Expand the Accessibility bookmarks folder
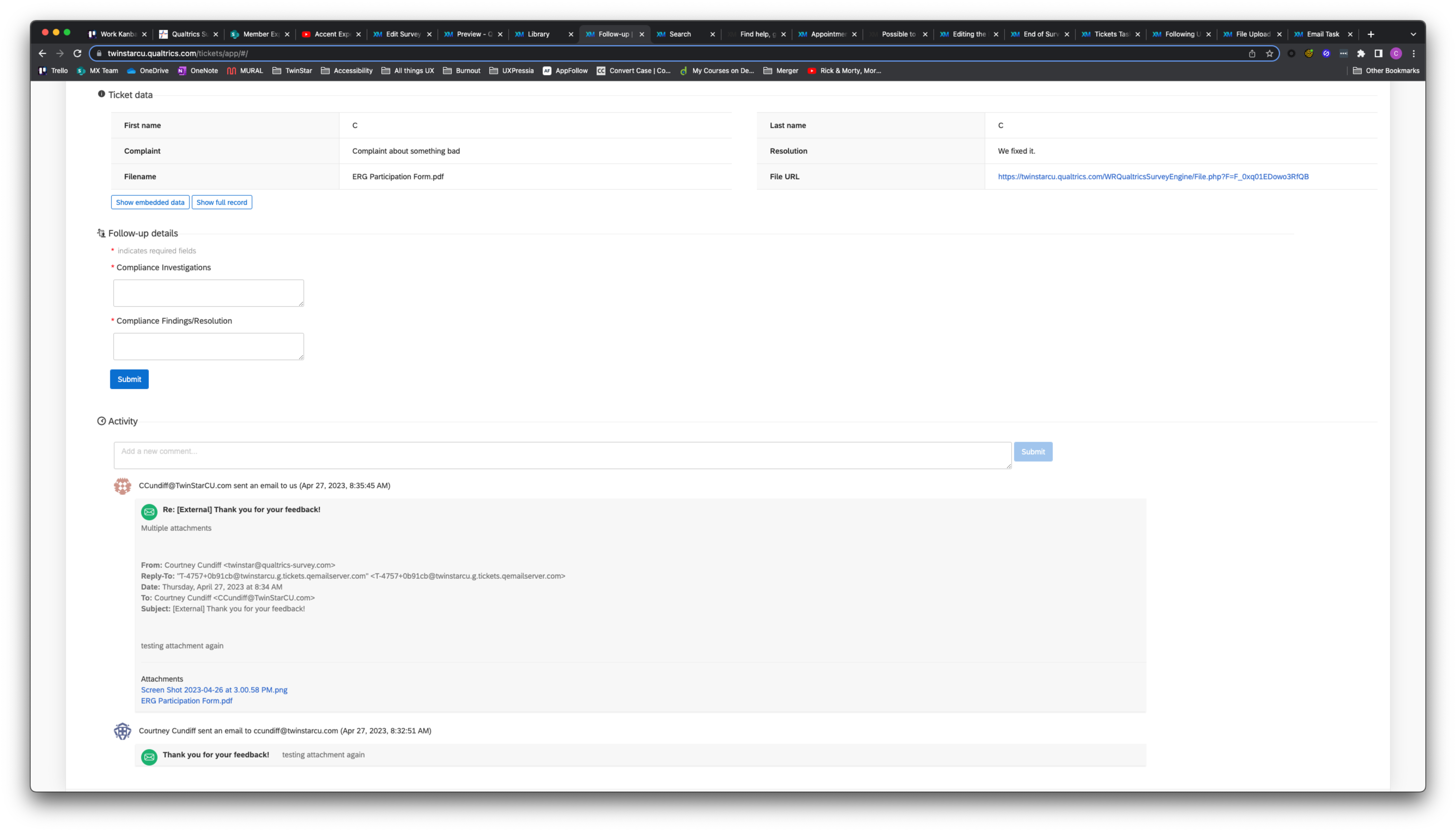1456x832 pixels. pos(346,70)
